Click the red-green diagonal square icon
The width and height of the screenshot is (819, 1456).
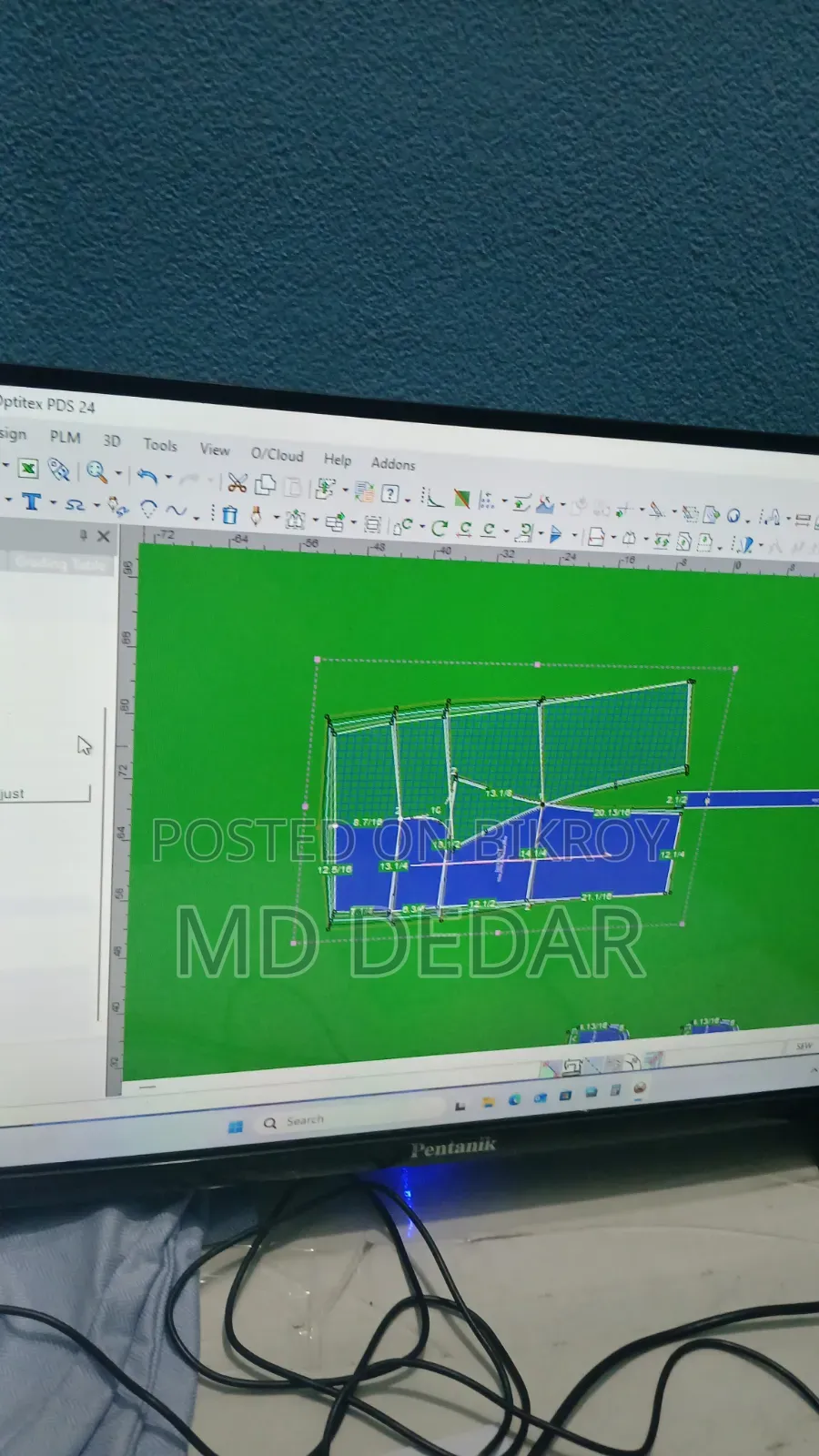point(461,499)
